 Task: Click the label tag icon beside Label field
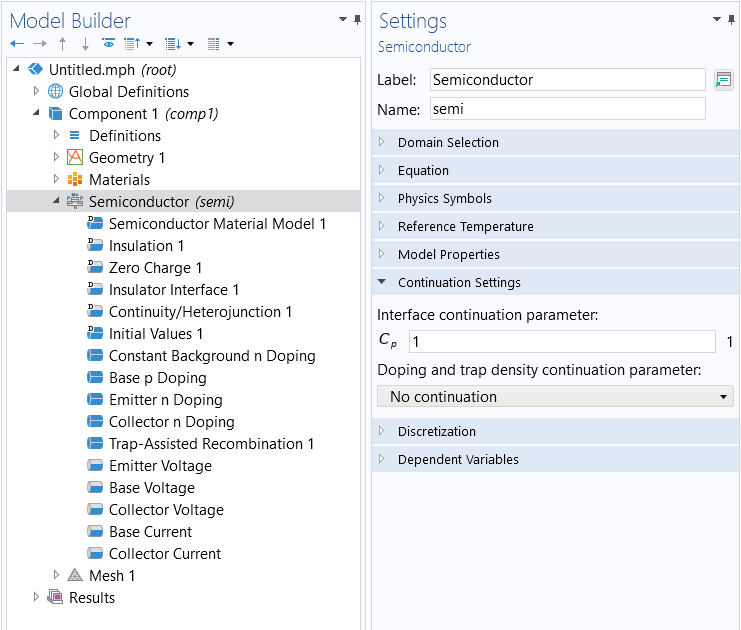[x=723, y=80]
